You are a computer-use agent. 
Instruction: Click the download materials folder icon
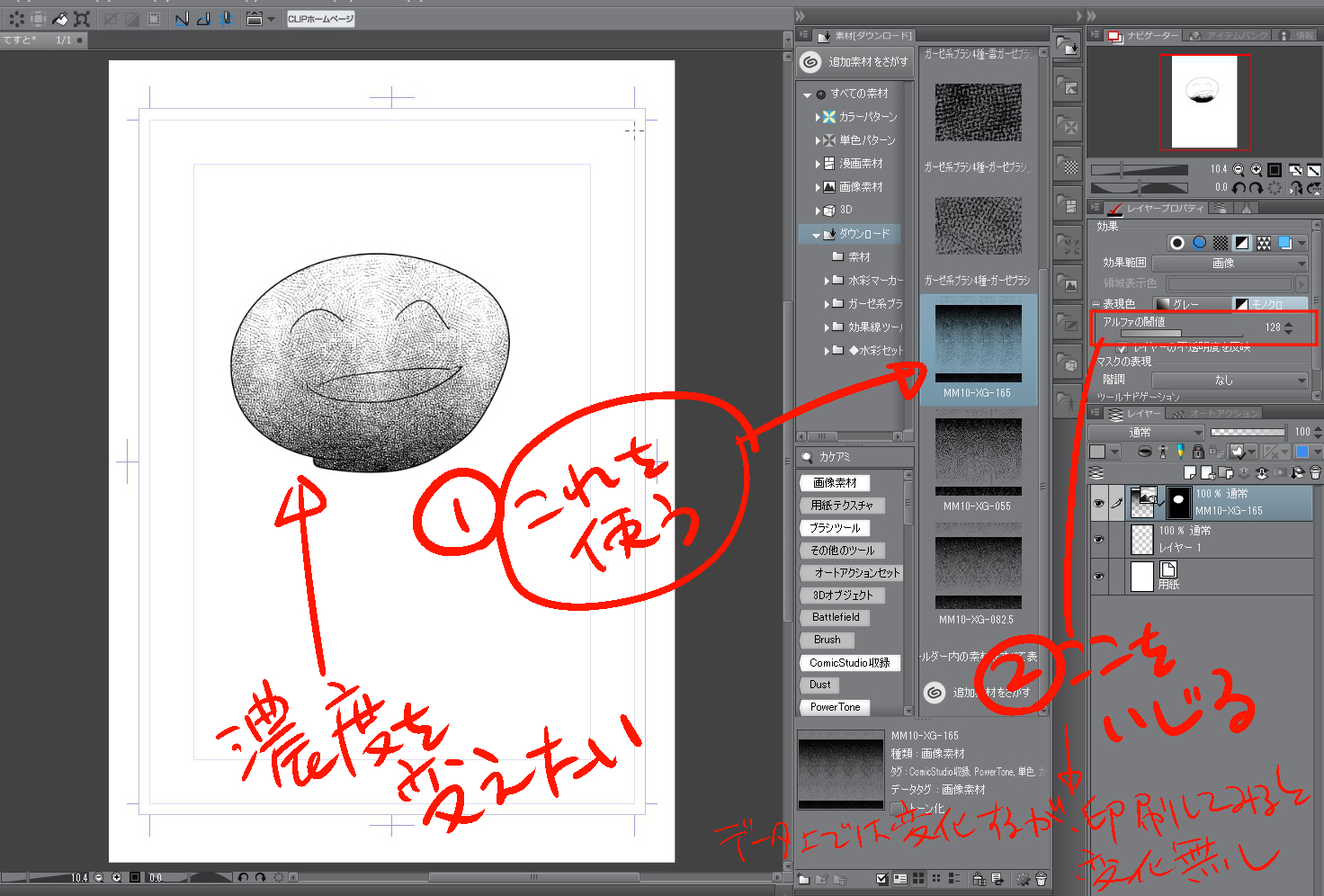[x=1067, y=45]
